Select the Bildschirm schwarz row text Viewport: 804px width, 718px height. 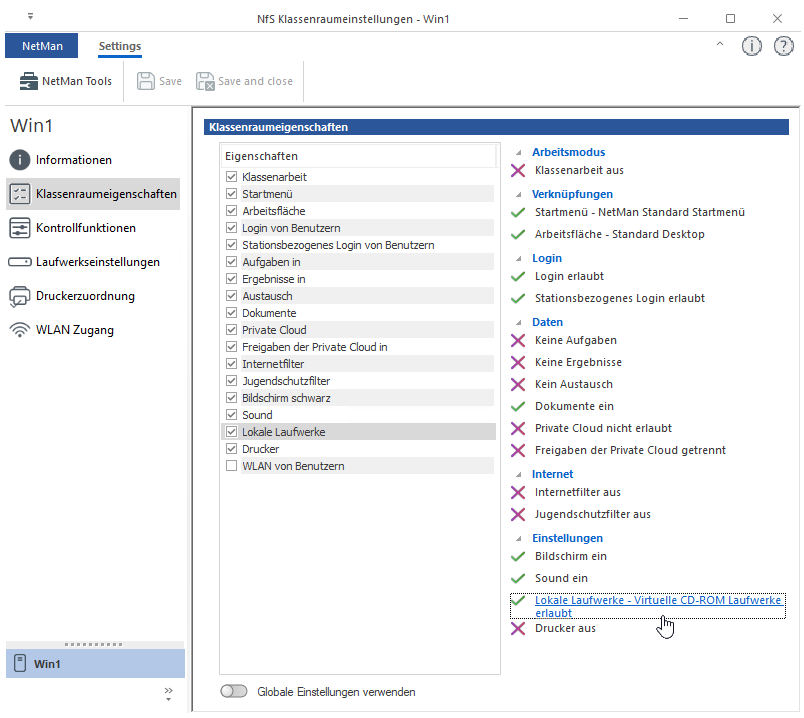coord(286,398)
